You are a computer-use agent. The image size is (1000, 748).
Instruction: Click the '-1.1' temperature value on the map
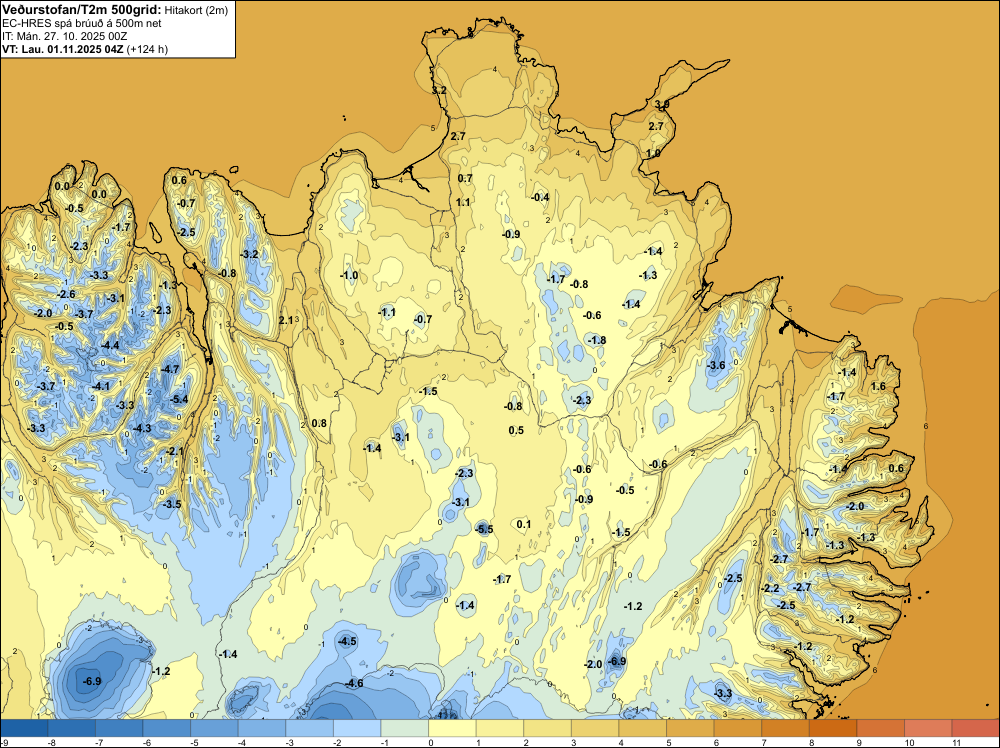[387, 312]
